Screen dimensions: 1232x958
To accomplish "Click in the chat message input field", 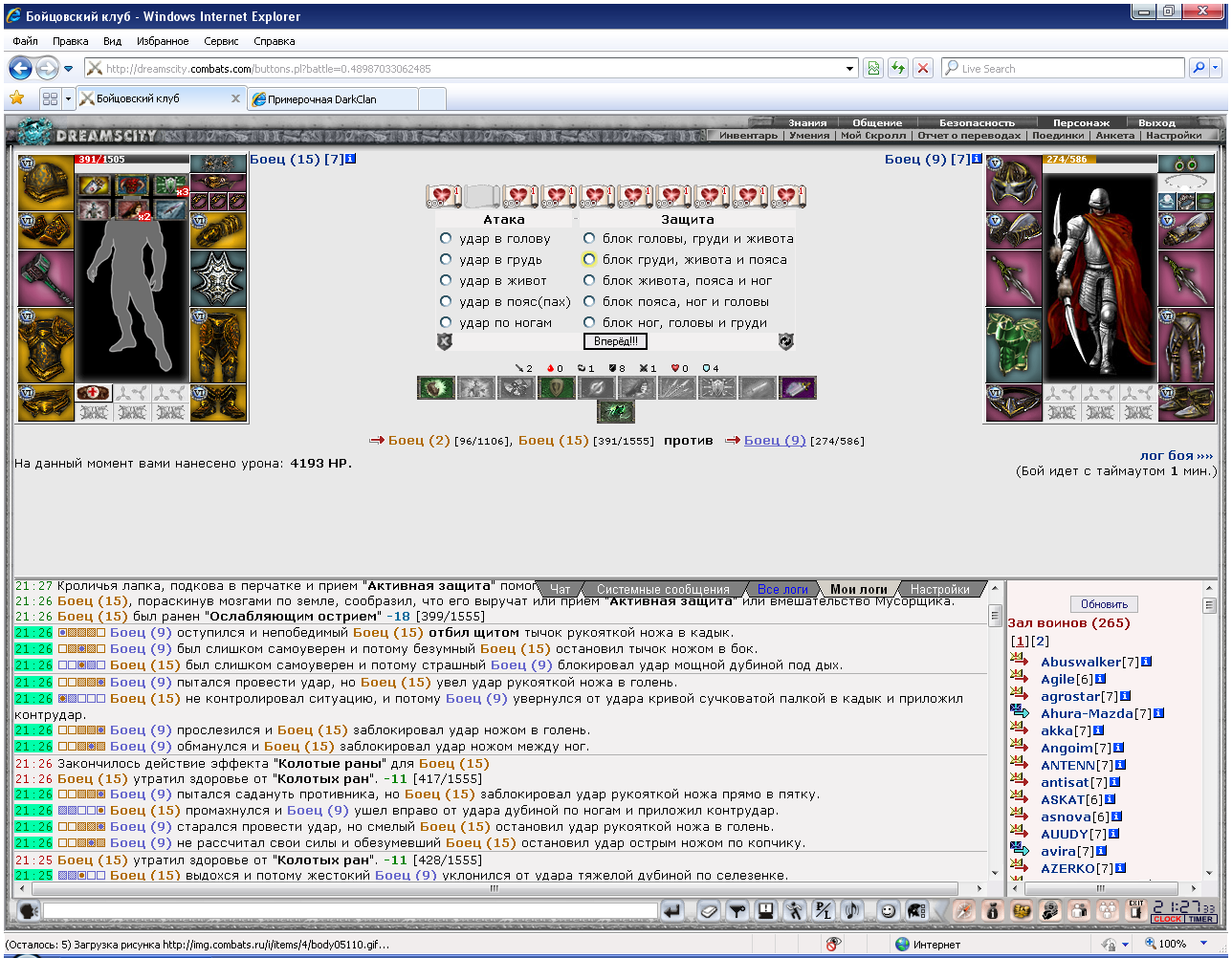I will pyautogui.click(x=349, y=911).
